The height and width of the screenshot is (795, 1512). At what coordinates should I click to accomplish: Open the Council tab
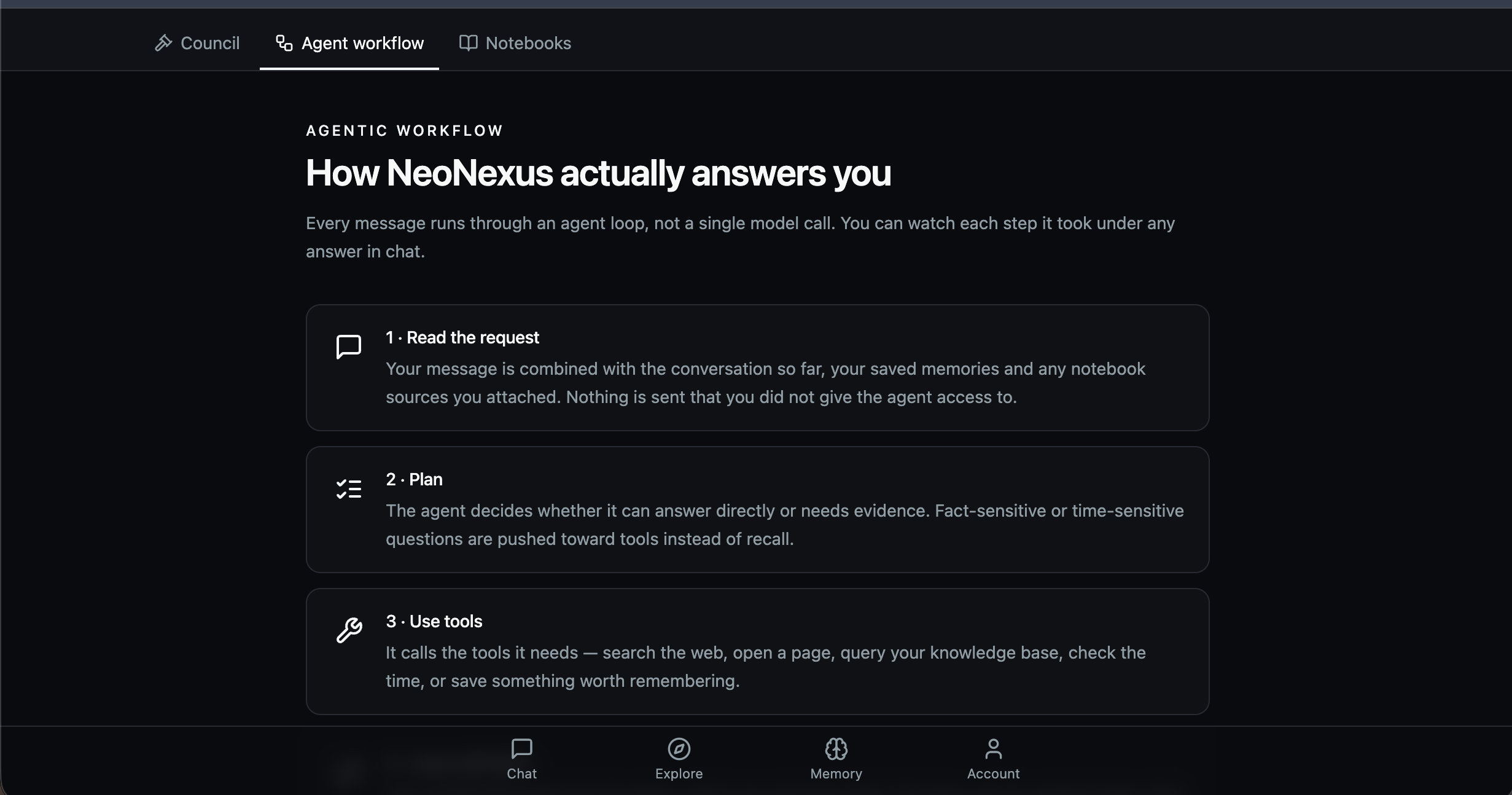pos(197,43)
